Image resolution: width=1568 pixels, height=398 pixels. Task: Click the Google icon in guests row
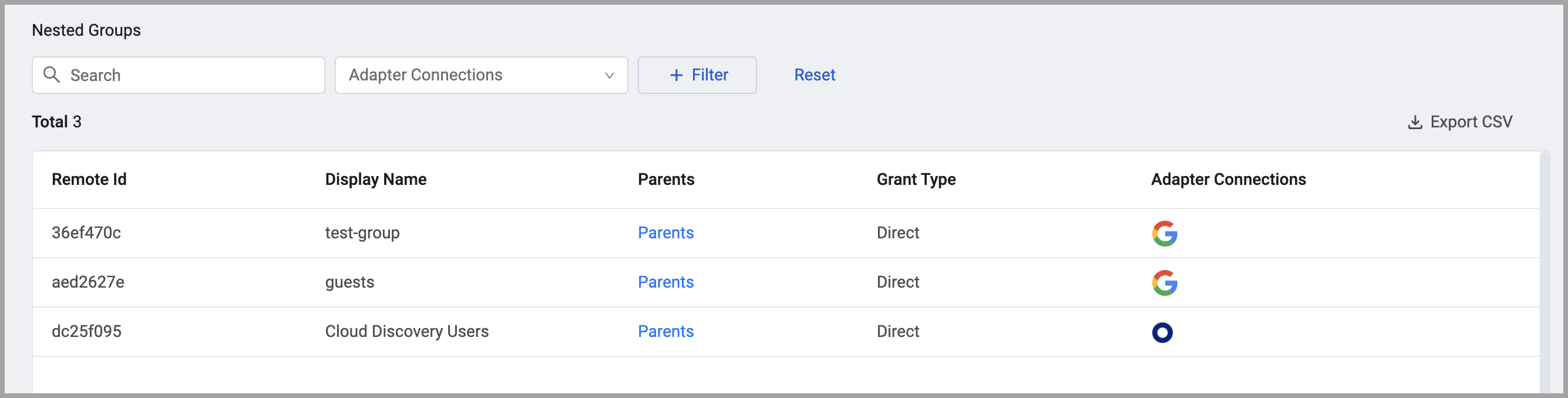[1164, 282]
